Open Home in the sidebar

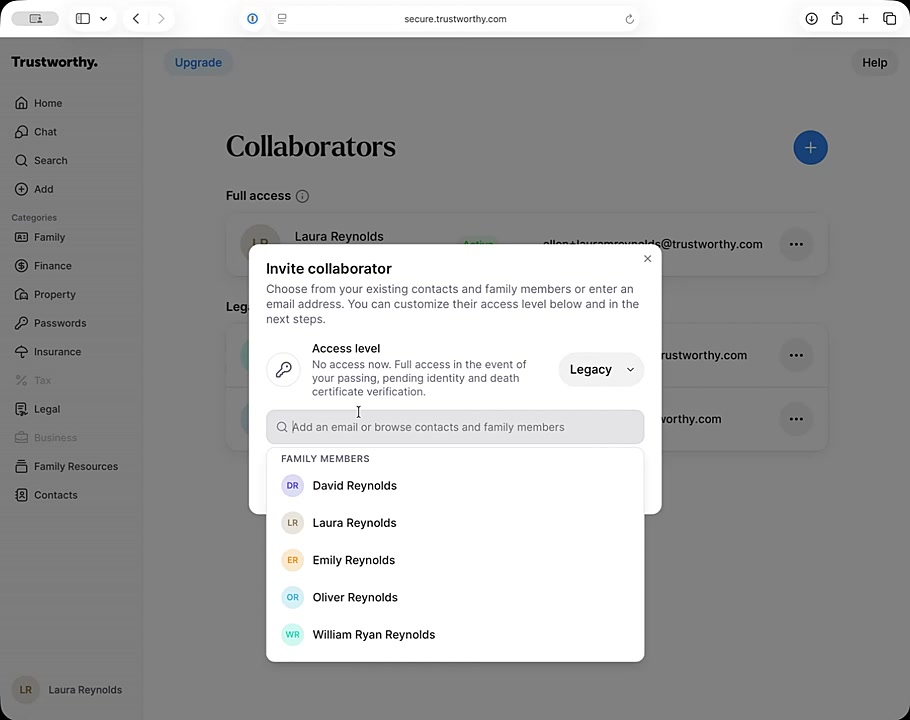click(x=47, y=103)
